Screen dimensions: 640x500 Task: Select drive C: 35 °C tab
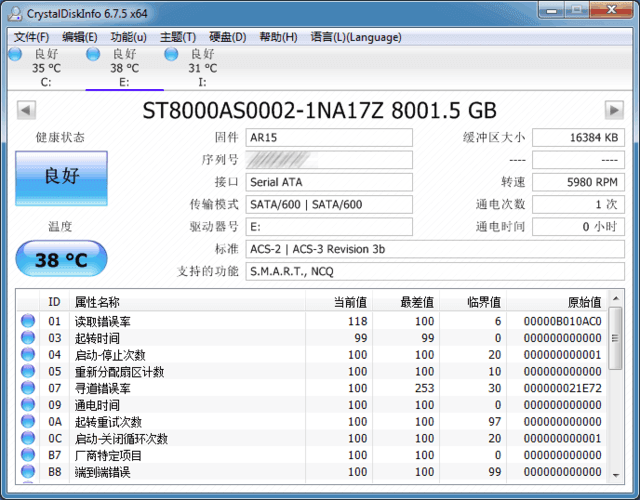(46, 68)
